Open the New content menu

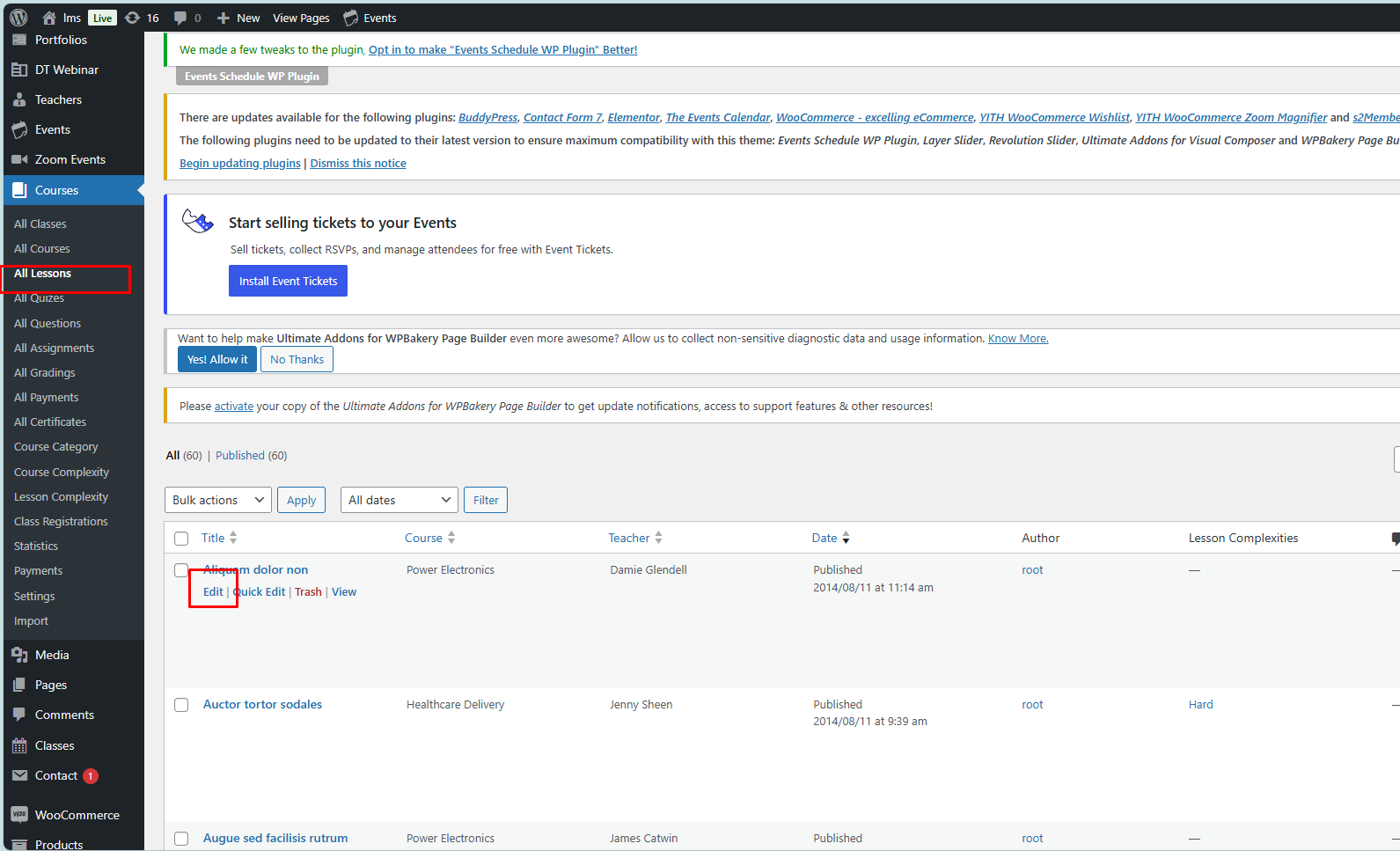pos(238,18)
